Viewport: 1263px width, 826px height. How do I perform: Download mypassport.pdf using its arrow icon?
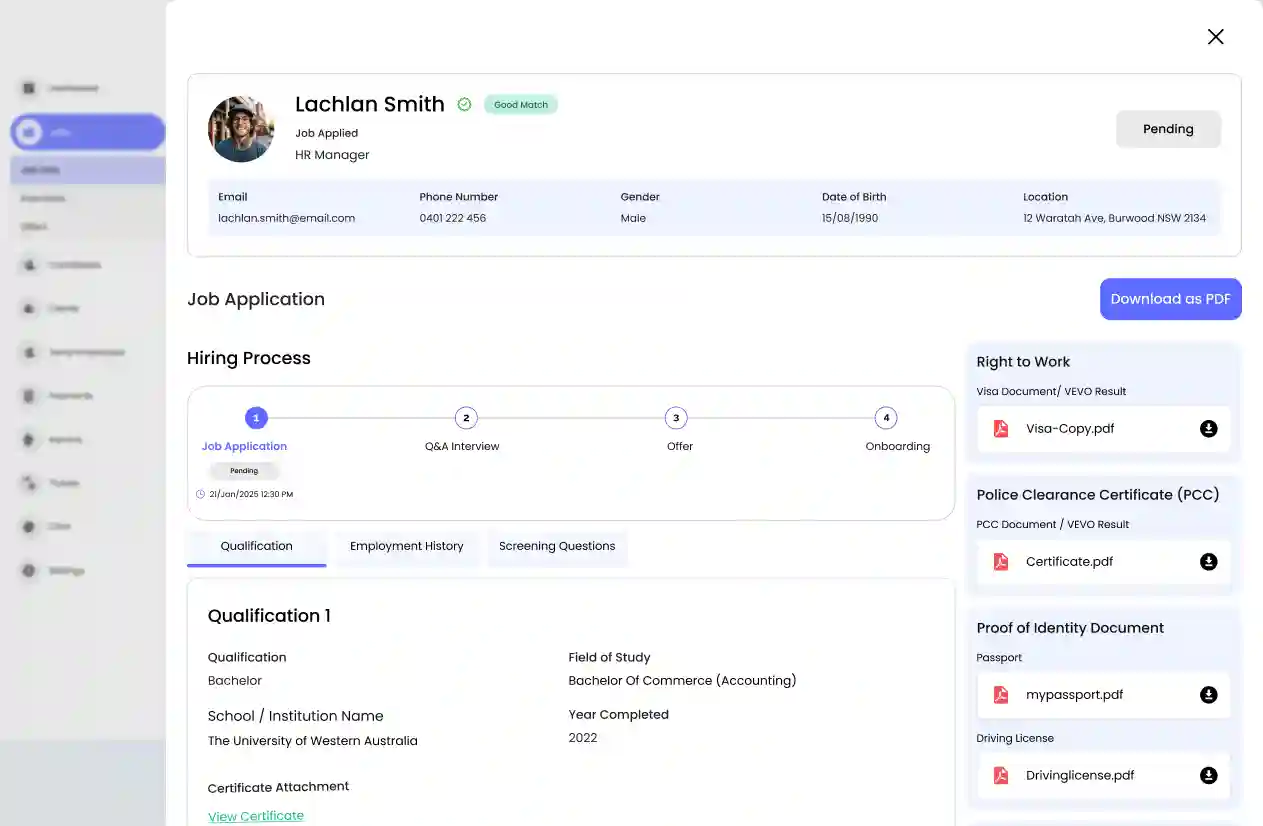coord(1208,695)
